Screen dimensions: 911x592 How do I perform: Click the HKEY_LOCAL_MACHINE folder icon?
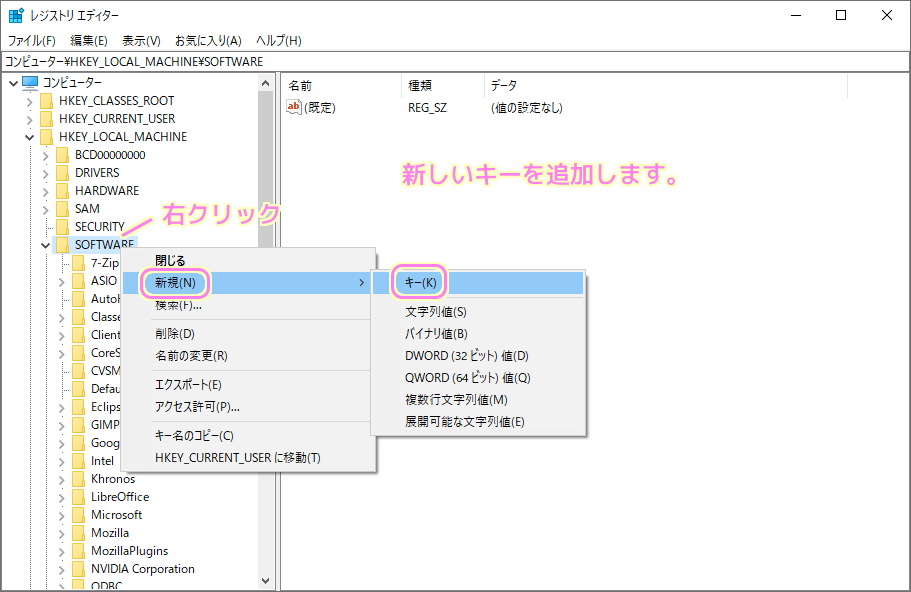[x=47, y=136]
